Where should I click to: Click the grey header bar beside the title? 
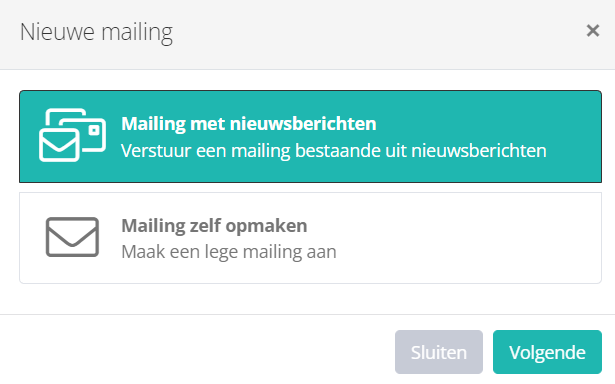tap(377, 32)
